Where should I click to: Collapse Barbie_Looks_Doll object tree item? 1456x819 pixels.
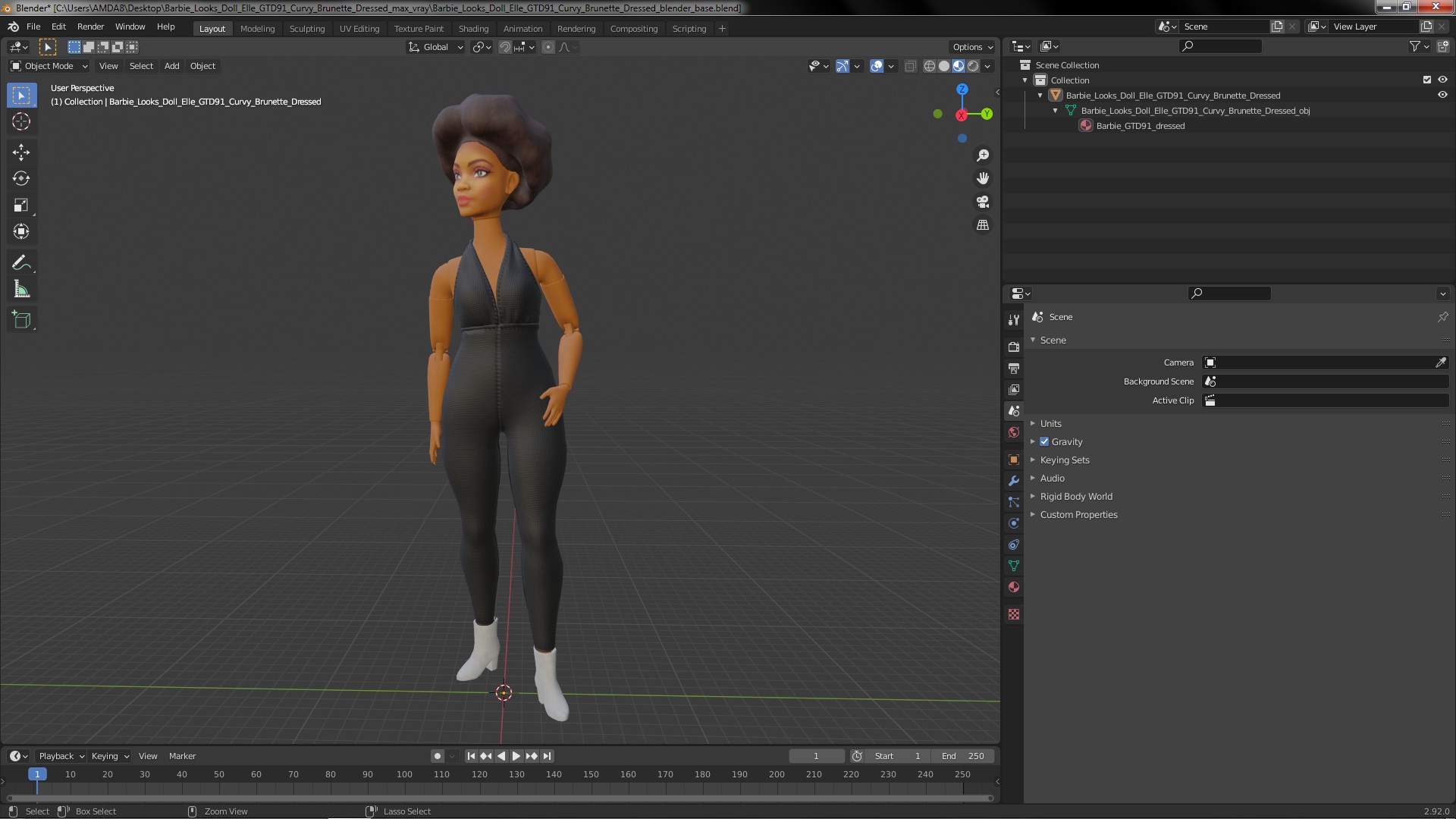point(1040,96)
